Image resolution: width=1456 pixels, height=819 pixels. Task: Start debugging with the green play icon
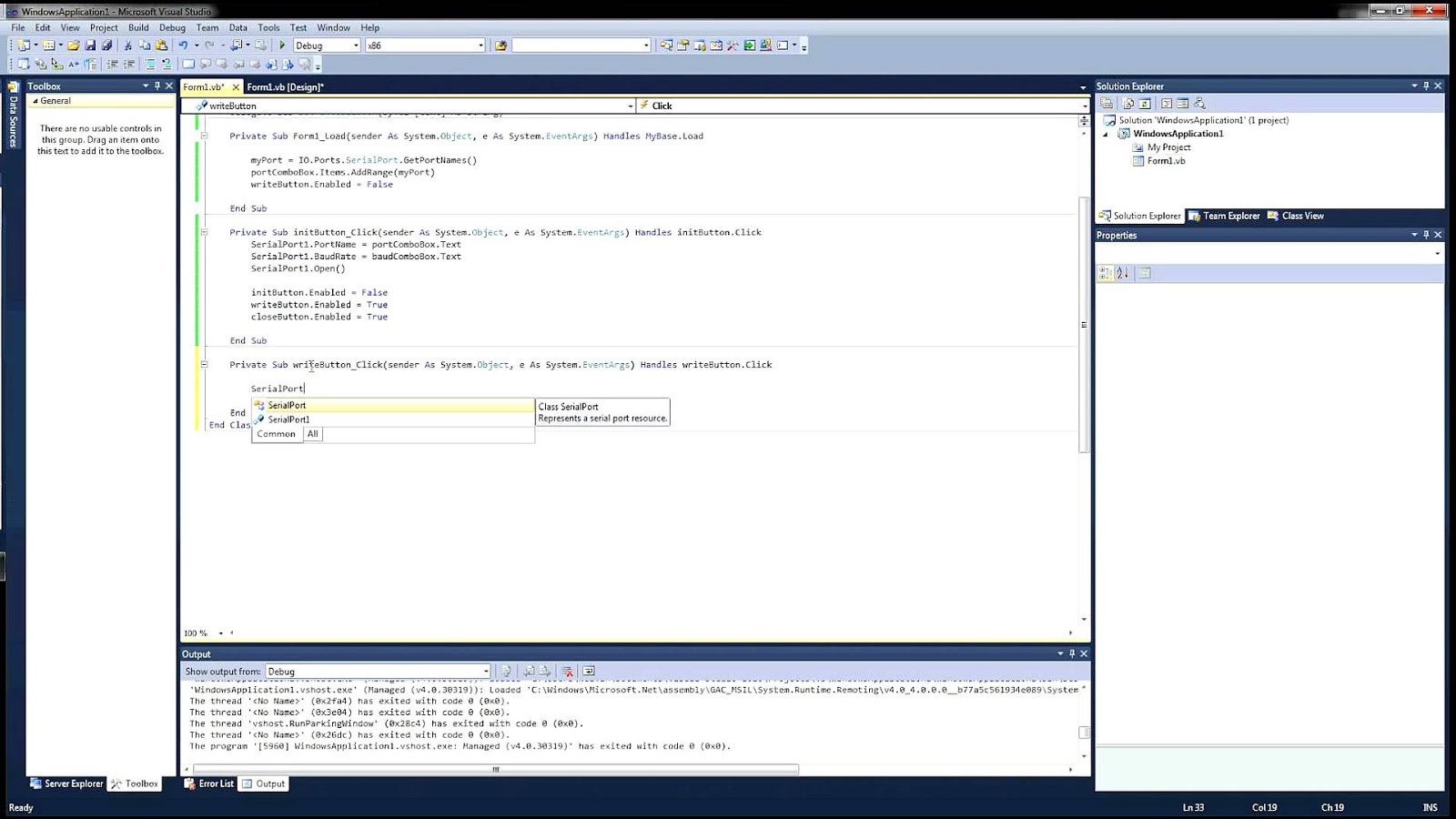(x=282, y=45)
